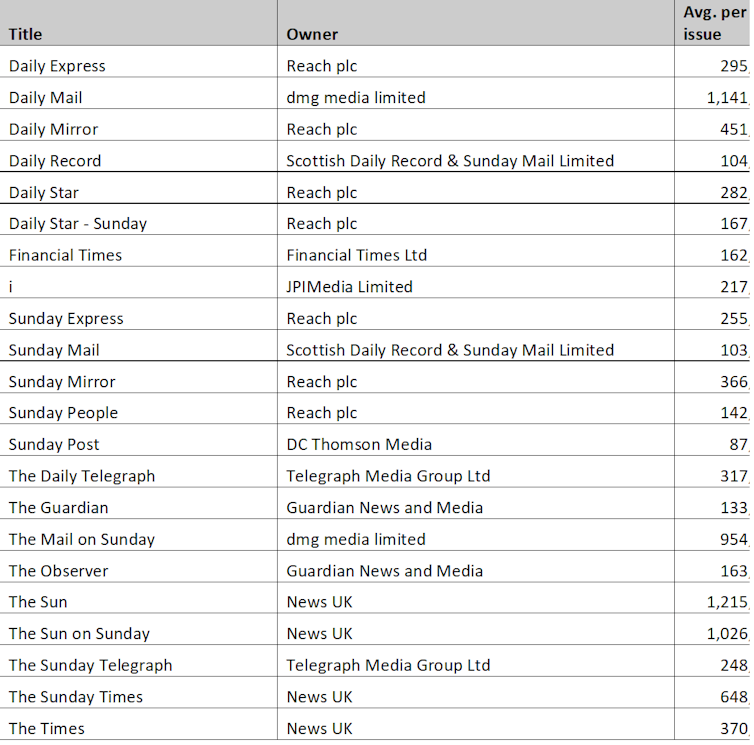Click The Sunday Times title cell

coord(76,697)
